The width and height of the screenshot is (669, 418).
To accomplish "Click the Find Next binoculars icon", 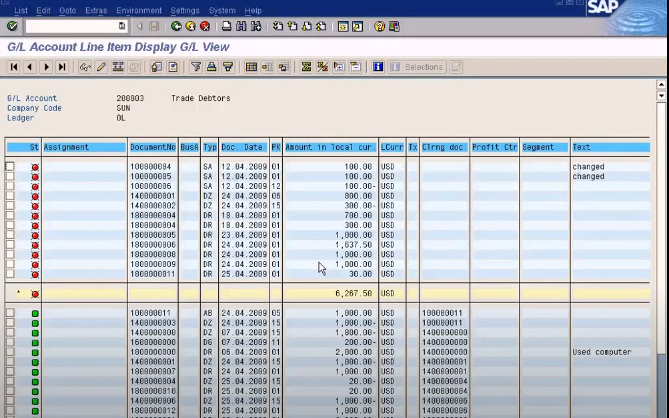I will pyautogui.click(x=256, y=26).
